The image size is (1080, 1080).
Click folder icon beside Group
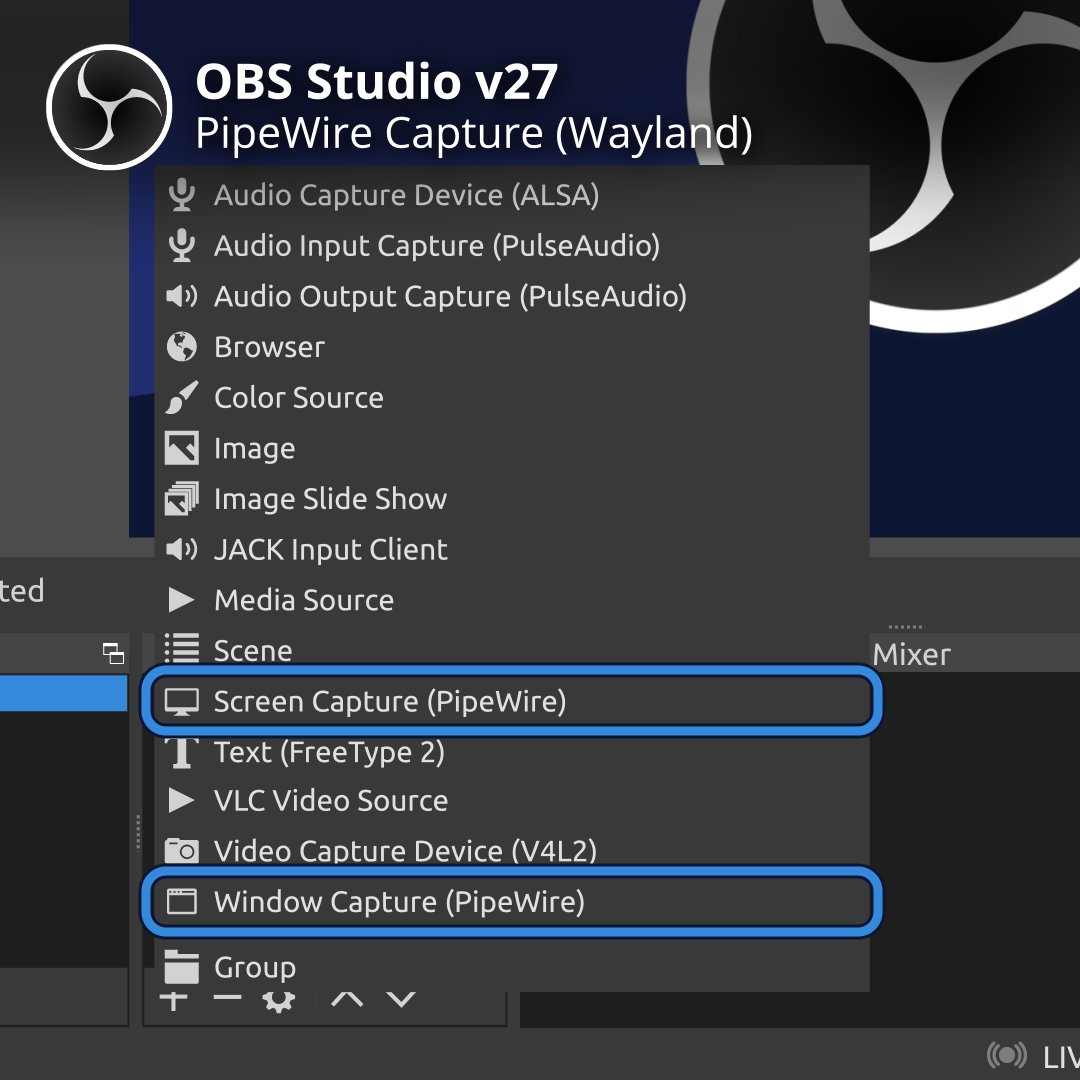(x=182, y=967)
